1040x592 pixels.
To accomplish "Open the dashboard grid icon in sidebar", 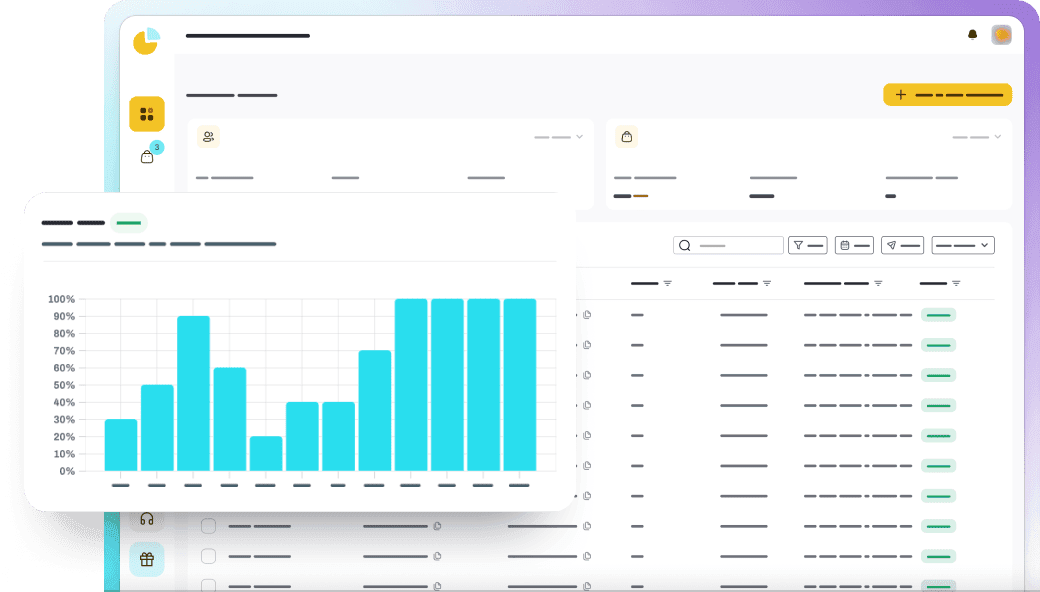I will pyautogui.click(x=146, y=114).
